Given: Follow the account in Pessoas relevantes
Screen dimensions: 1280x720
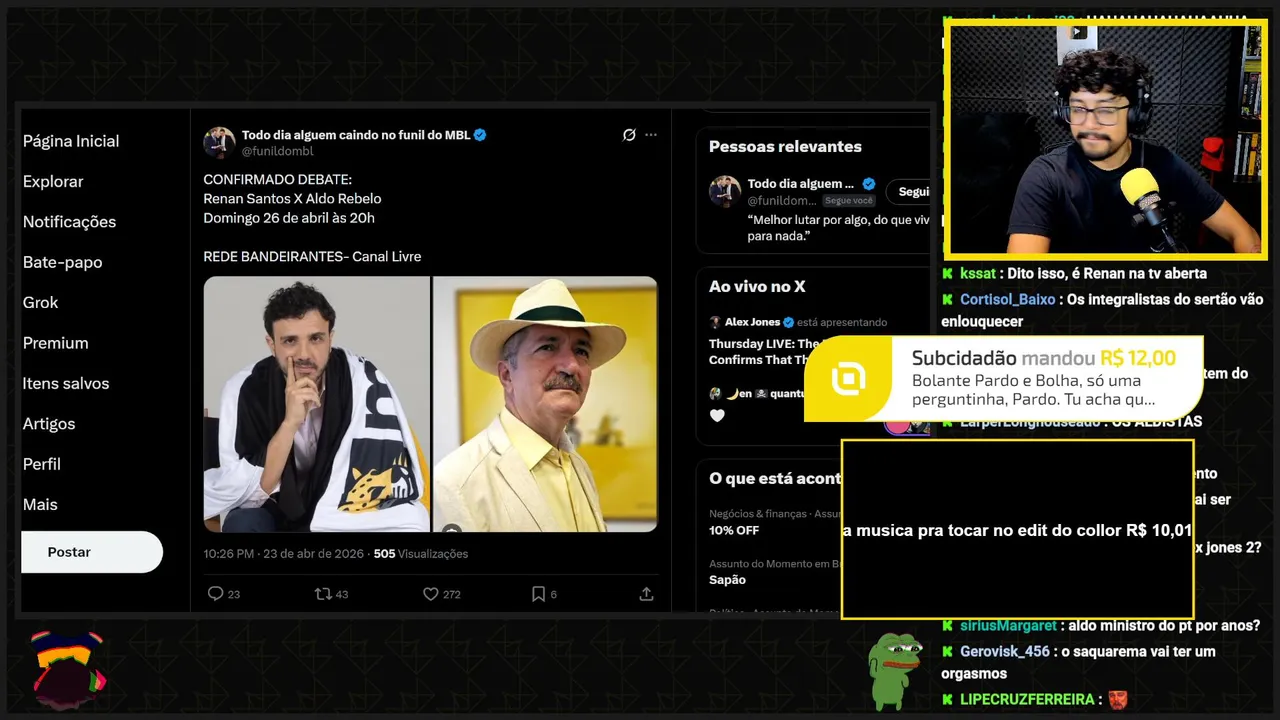Looking at the screenshot, I should point(910,192).
